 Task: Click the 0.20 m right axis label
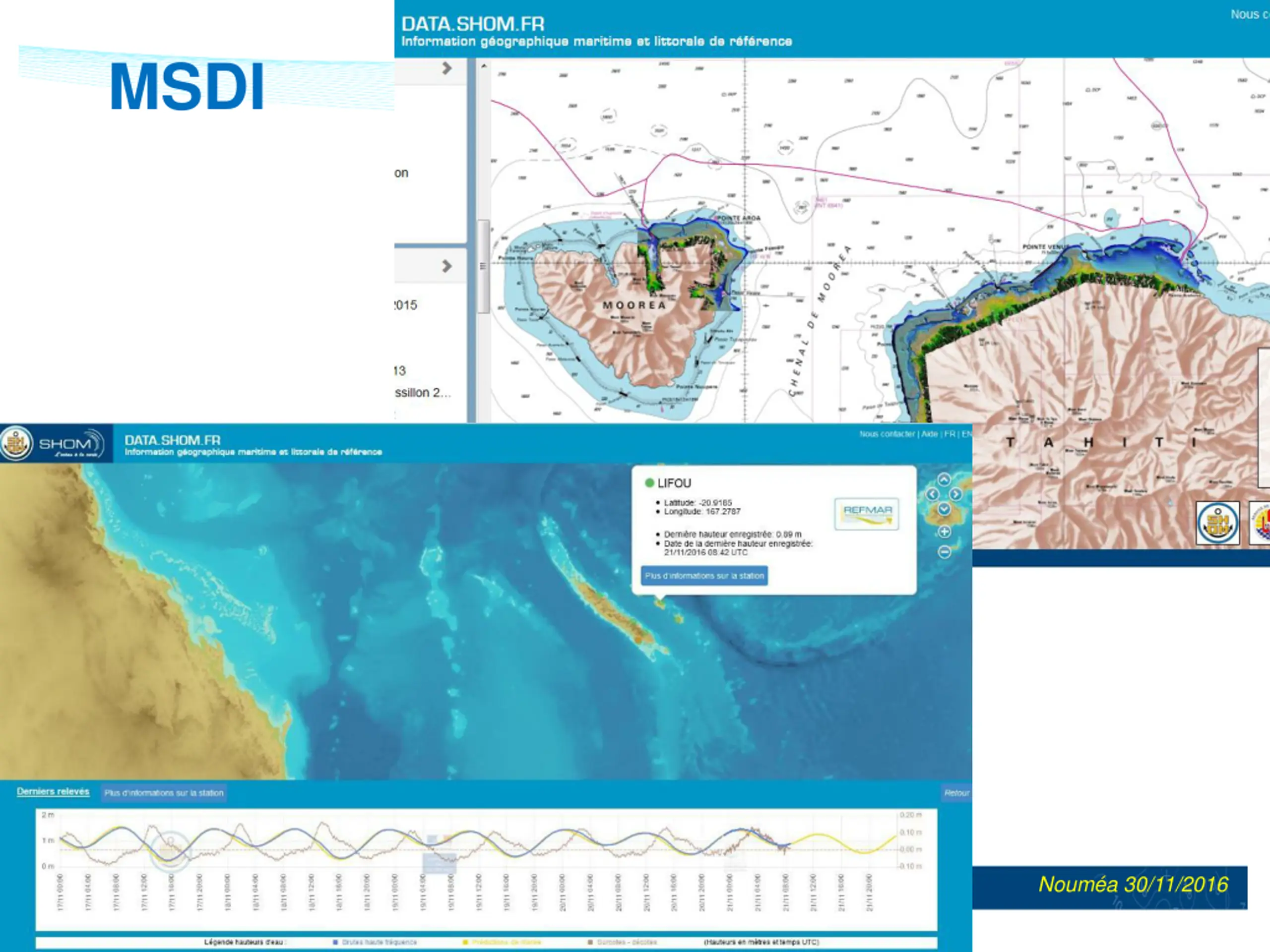(911, 815)
